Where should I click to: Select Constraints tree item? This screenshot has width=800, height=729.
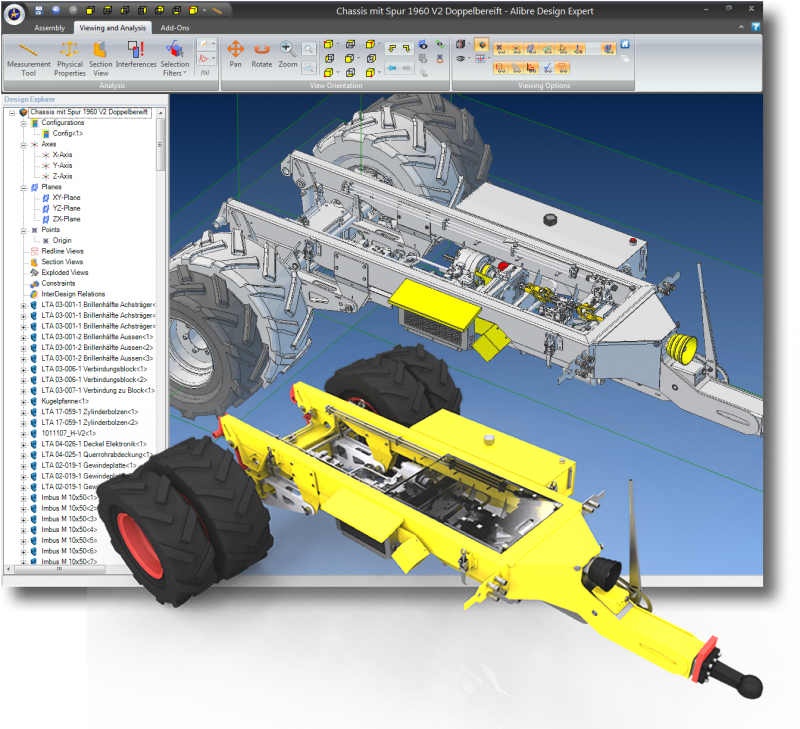tap(58, 283)
